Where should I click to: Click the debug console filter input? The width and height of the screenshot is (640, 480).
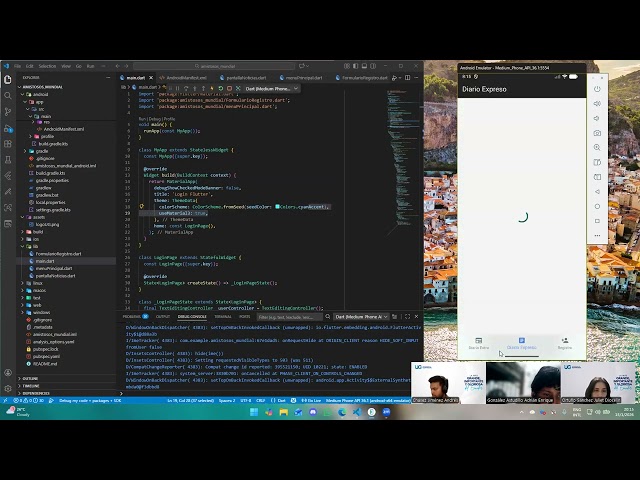289,317
